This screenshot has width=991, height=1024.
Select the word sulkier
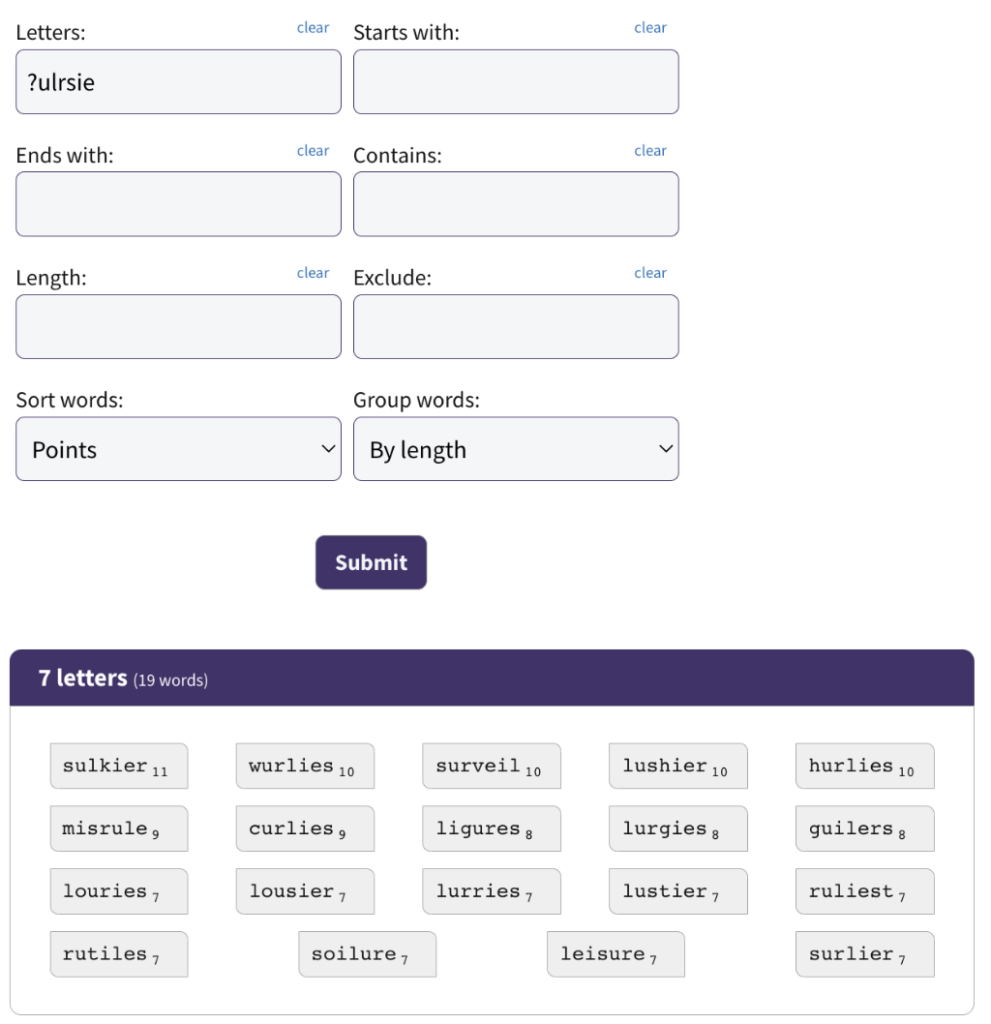click(119, 766)
